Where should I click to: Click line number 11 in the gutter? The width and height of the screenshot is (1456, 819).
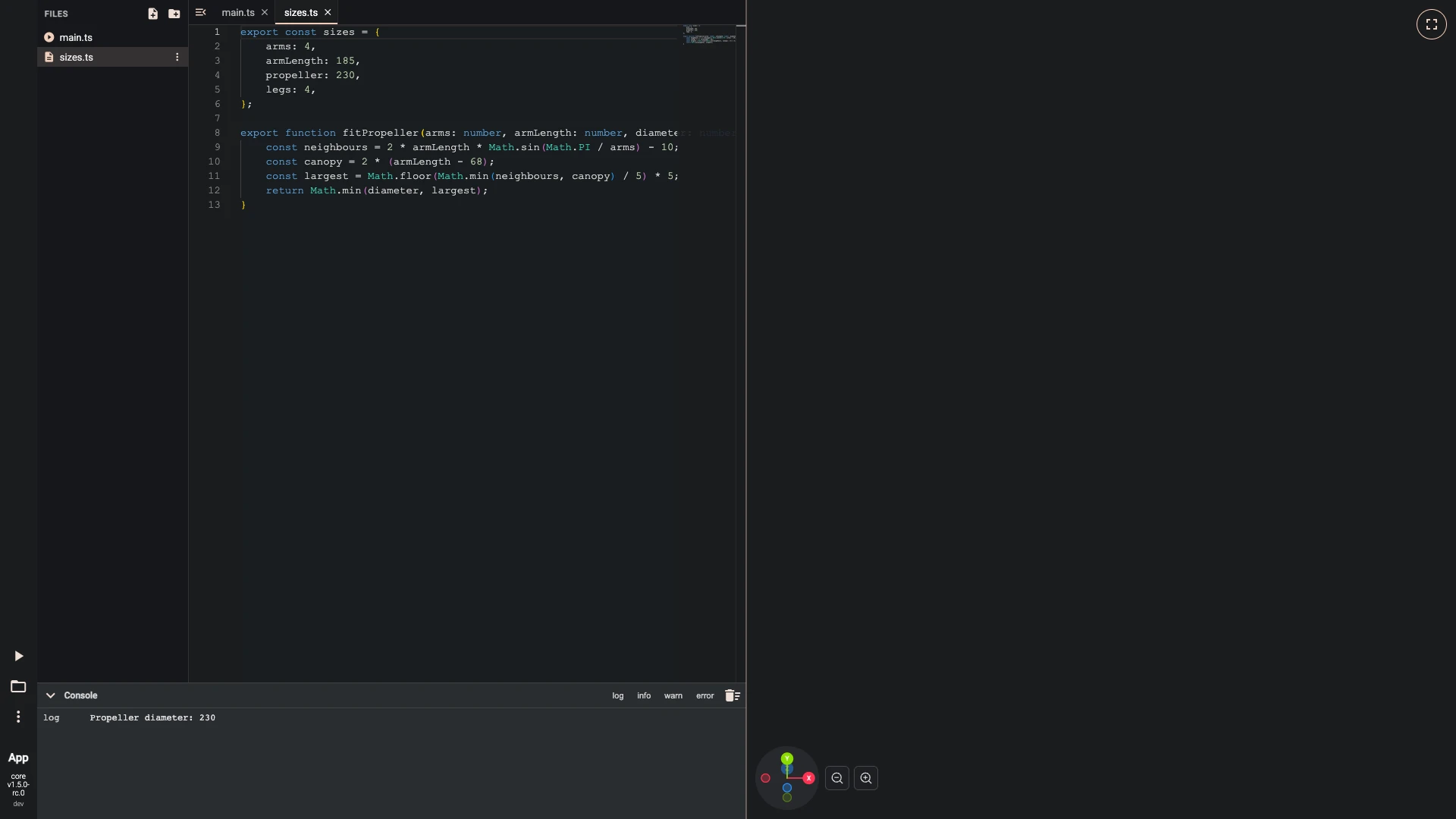(215, 176)
